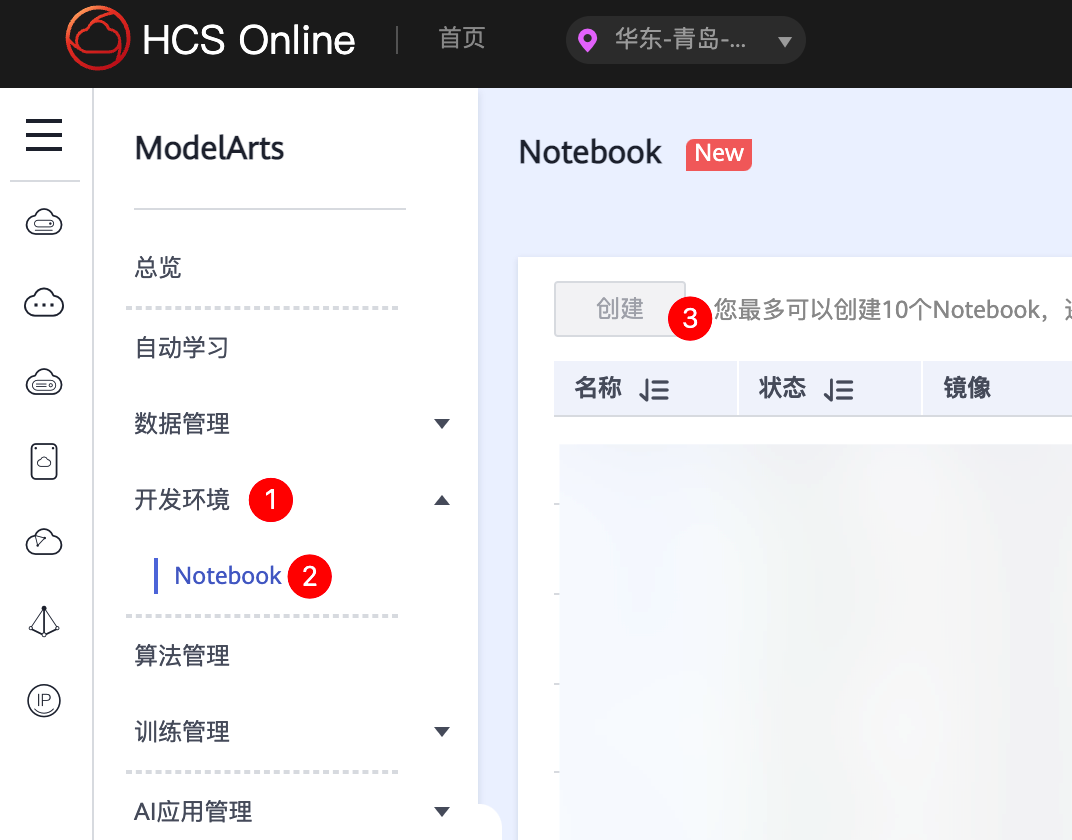The image size is (1072, 840).
Task: Select Notebook under 开发环境
Action: (x=228, y=575)
